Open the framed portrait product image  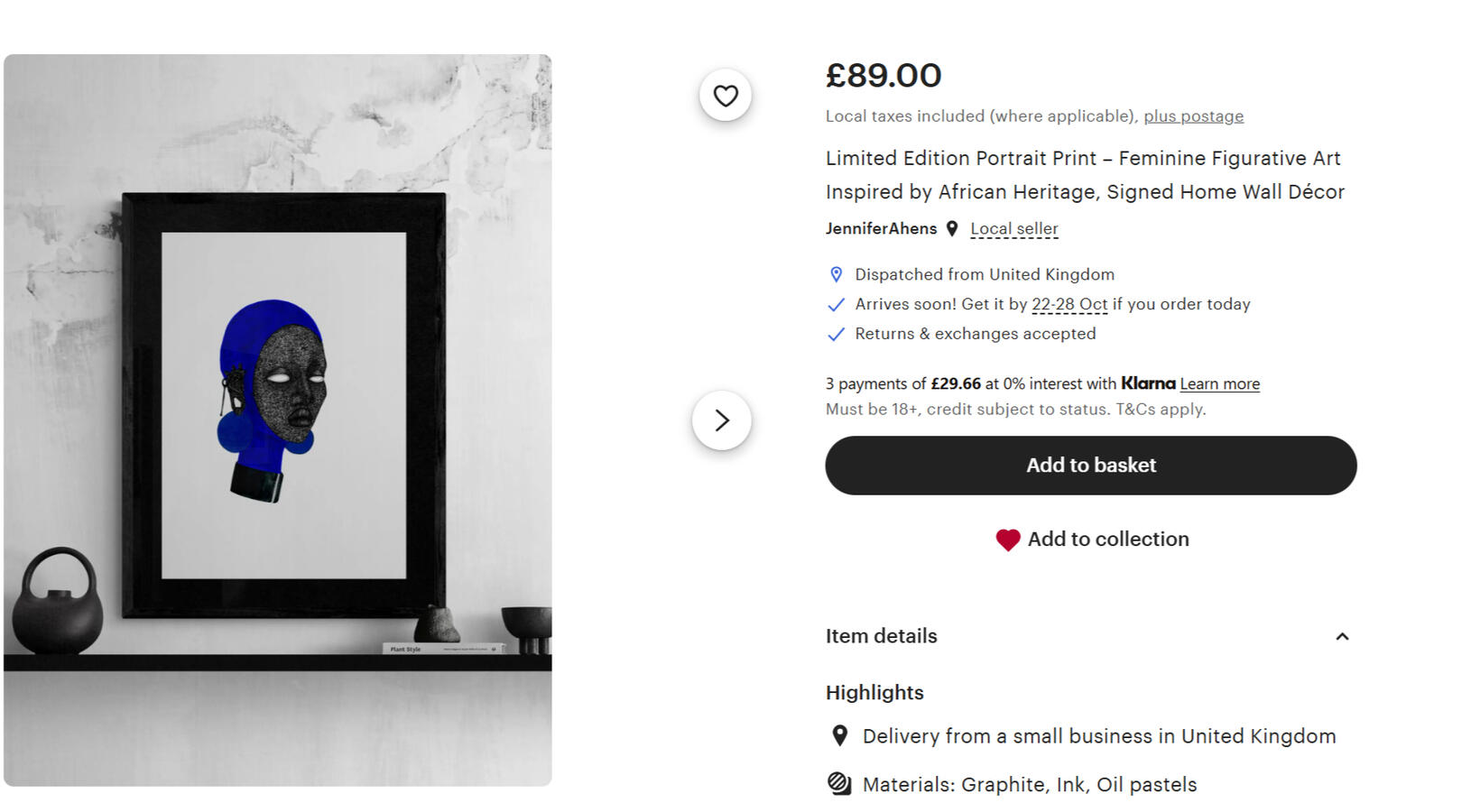point(278,420)
